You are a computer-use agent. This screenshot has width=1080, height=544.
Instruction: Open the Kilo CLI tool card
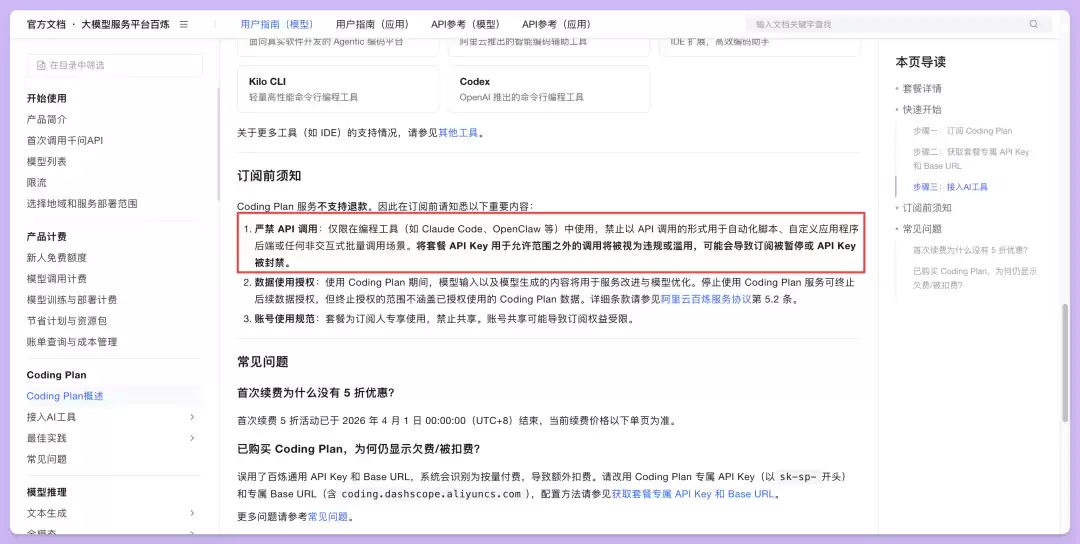[338, 89]
